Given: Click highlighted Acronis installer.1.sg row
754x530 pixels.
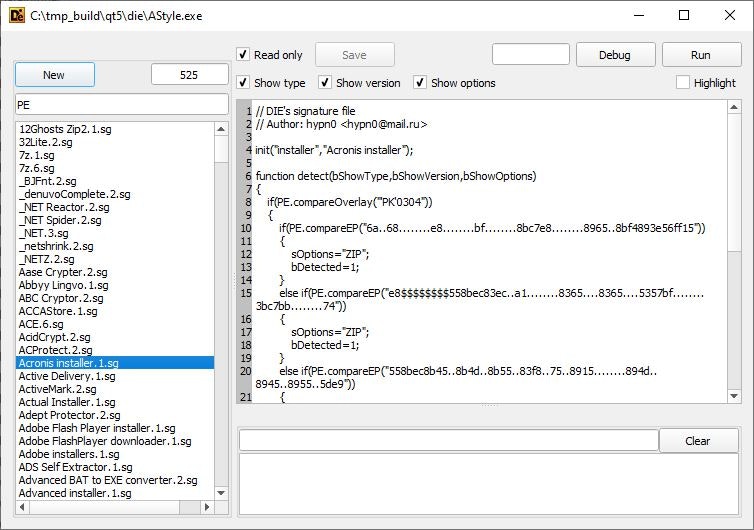Looking at the screenshot, I should (115, 363).
